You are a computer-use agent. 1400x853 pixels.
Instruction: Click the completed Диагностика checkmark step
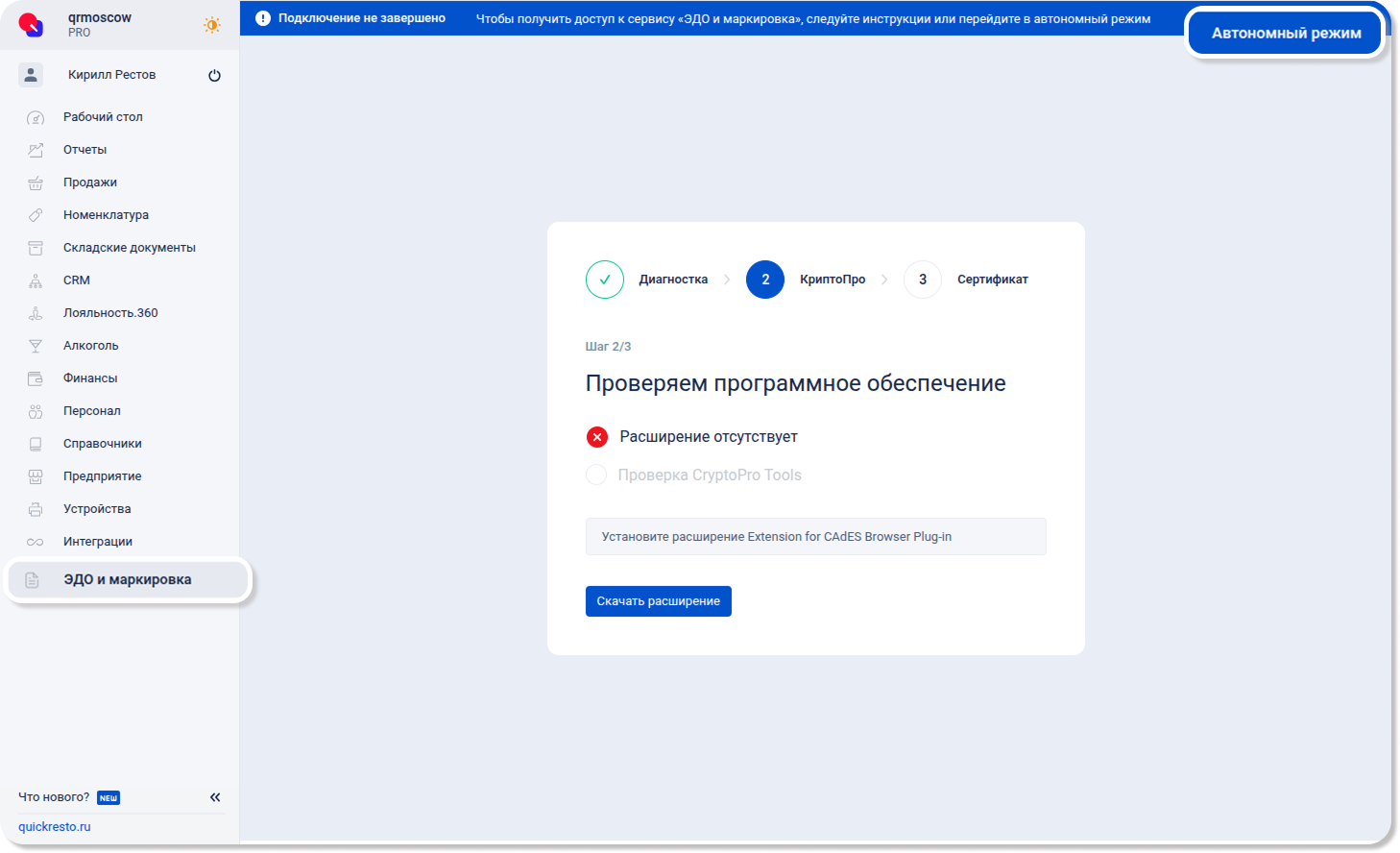[x=605, y=280]
